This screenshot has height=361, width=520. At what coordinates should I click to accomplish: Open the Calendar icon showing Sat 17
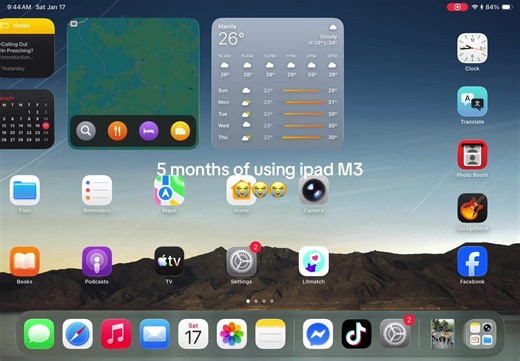point(193,334)
